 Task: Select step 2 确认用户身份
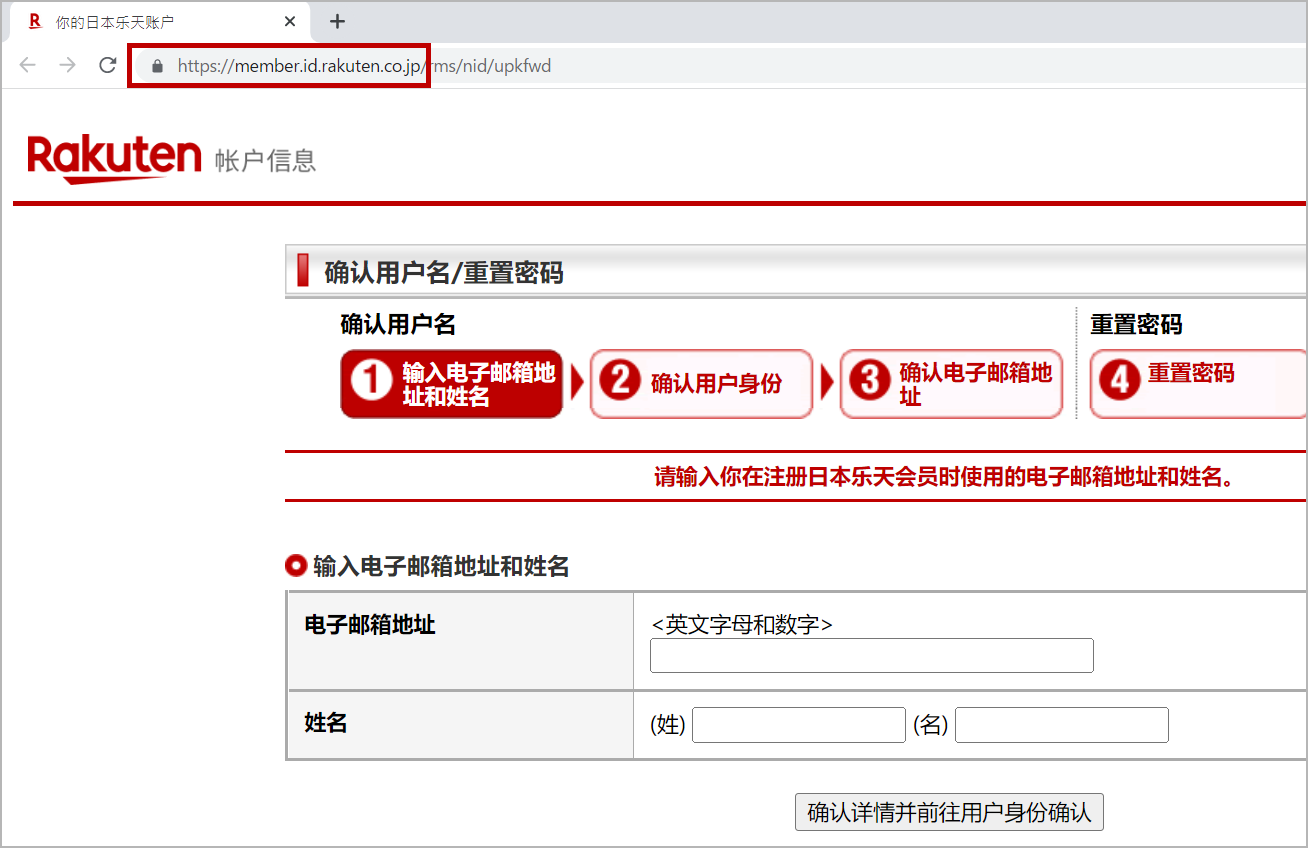[x=701, y=384]
